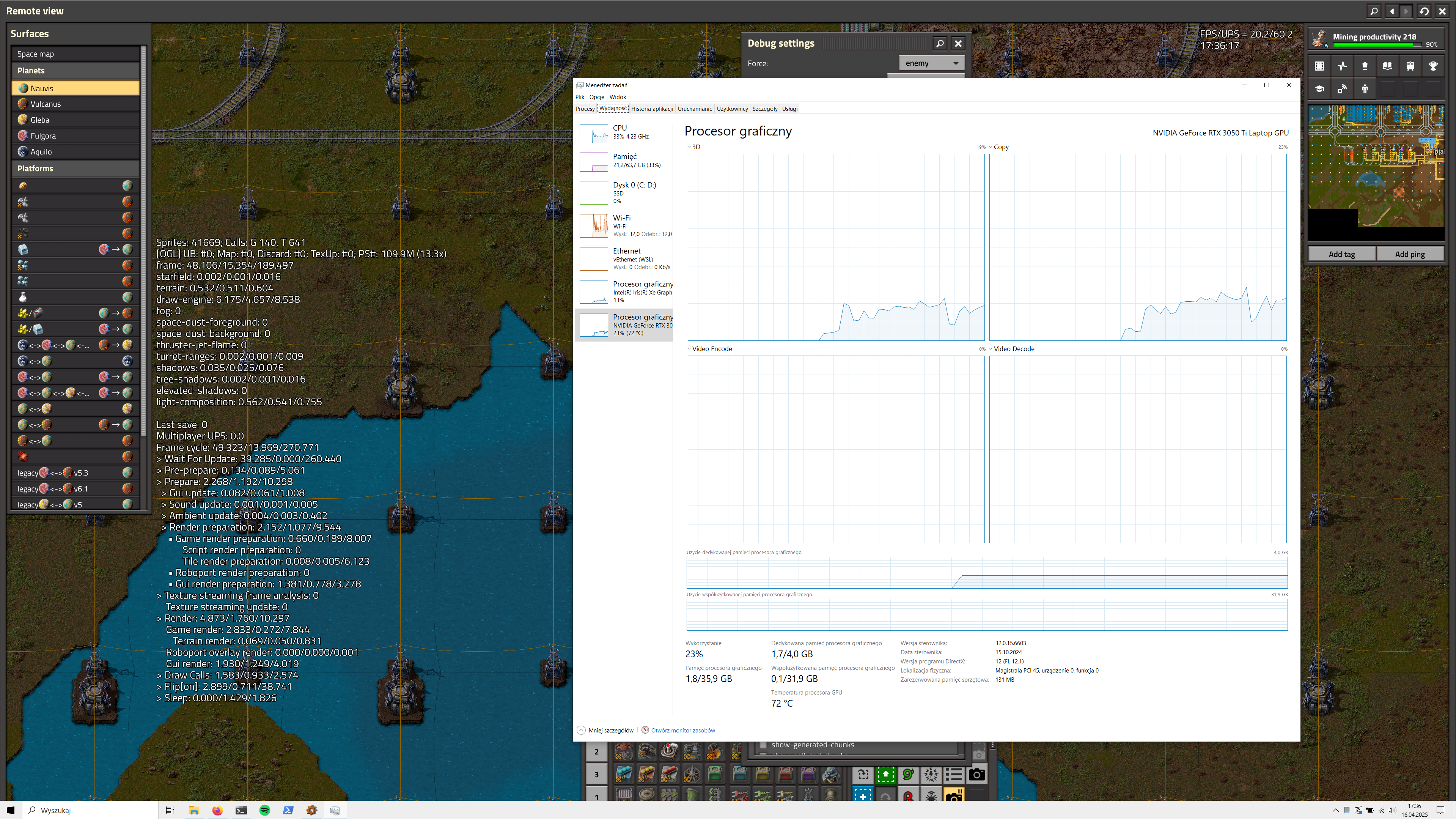Viewport: 1456px width, 819px height.
Task: Open the Otwórz monitor zasobów link
Action: (x=683, y=730)
